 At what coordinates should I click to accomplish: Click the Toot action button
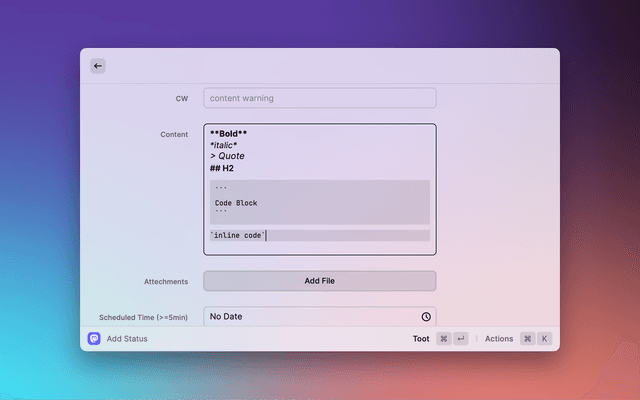click(421, 339)
